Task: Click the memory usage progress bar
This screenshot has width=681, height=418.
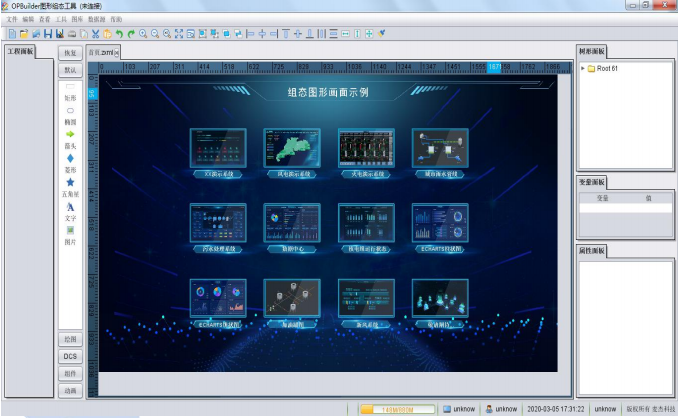Action: [x=397, y=409]
